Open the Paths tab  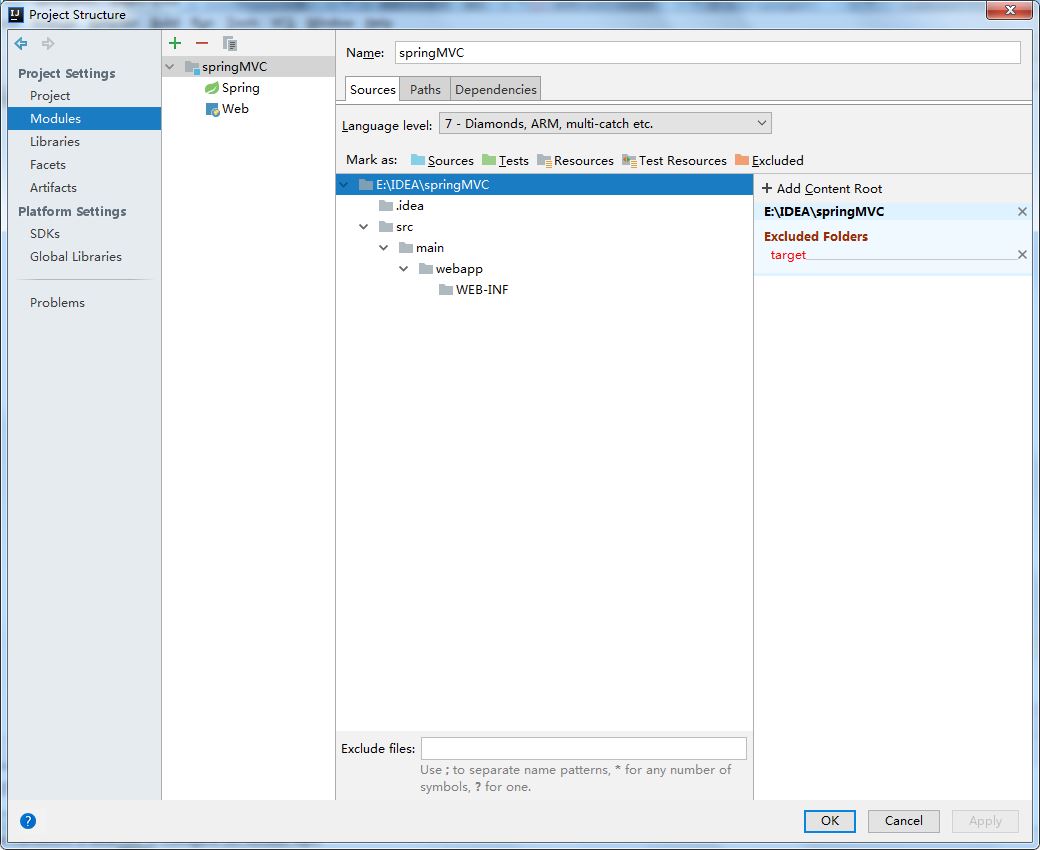click(425, 89)
